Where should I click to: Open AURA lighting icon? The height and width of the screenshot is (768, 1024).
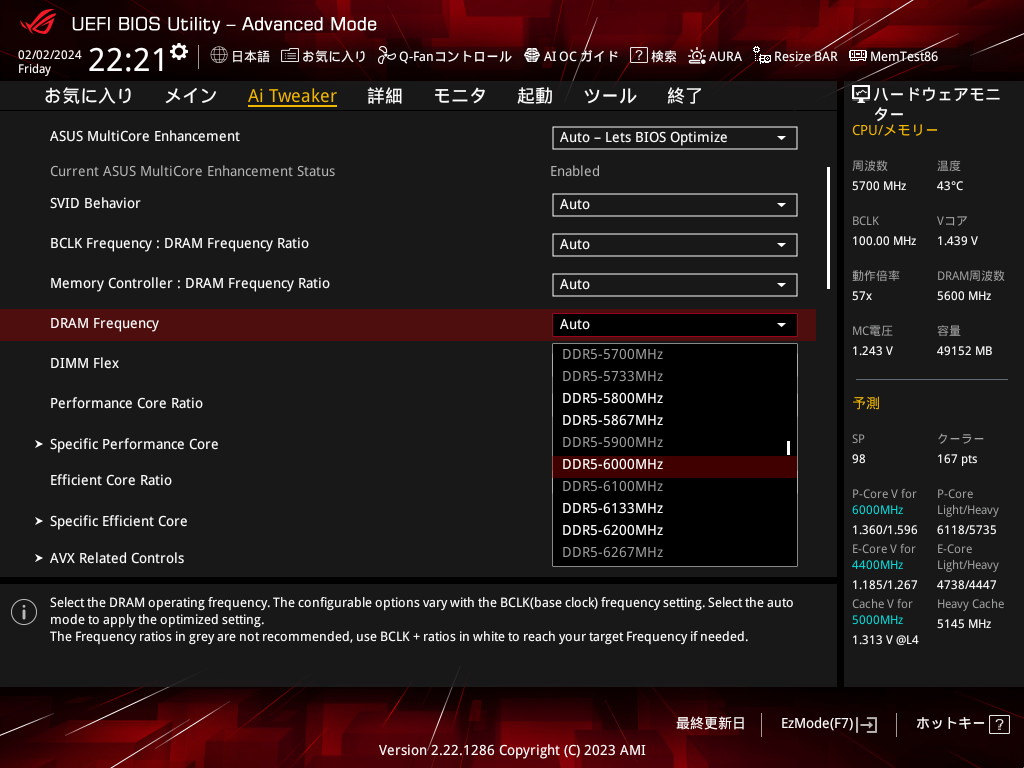[696, 56]
